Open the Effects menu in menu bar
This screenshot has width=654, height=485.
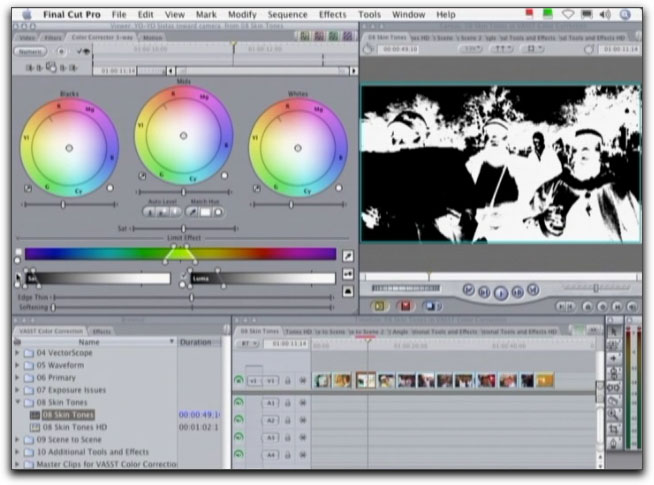[332, 15]
